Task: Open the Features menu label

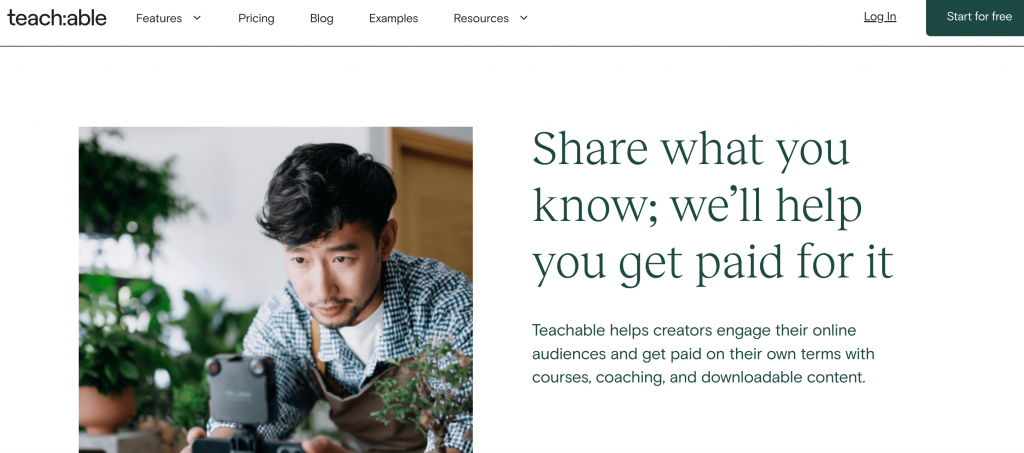Action: click(159, 18)
